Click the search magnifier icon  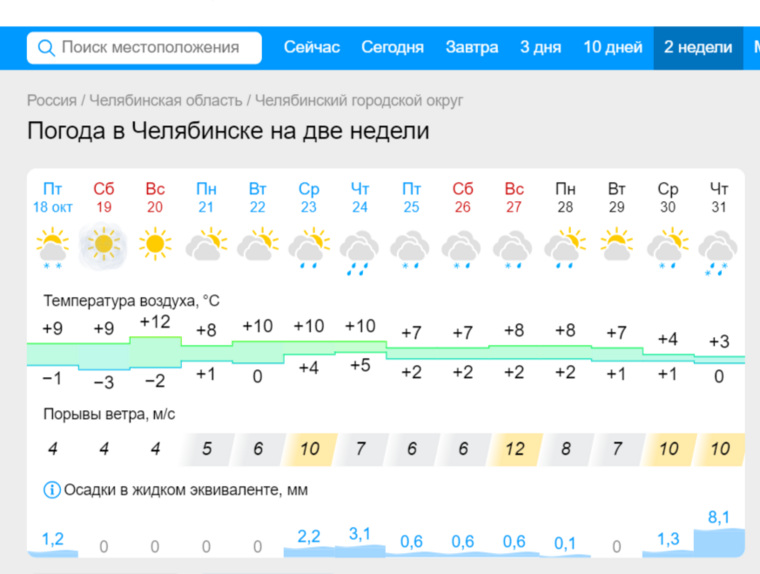[46, 48]
